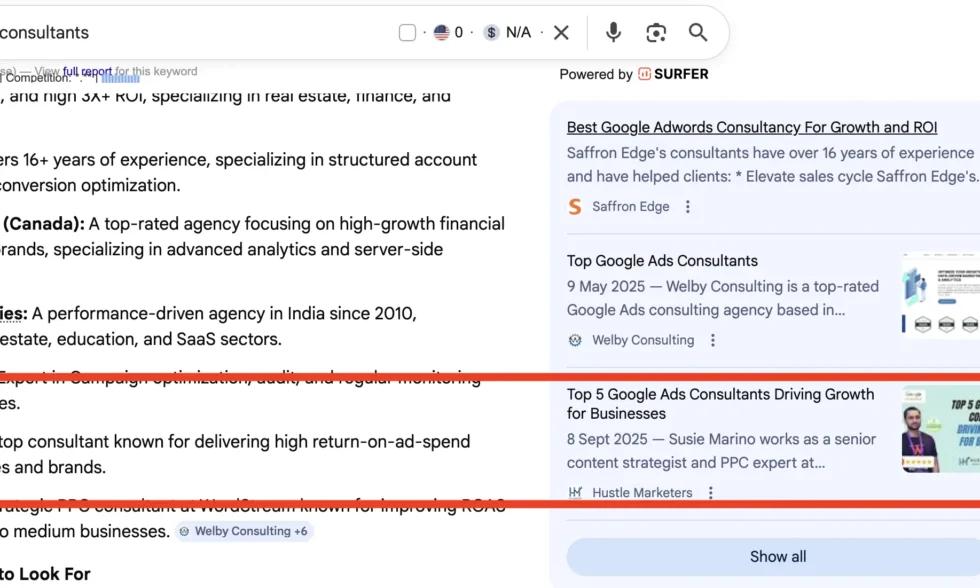Screen dimensions: 980x588
Task: Click the Welby Consulting +6 chip
Action: coord(245,531)
